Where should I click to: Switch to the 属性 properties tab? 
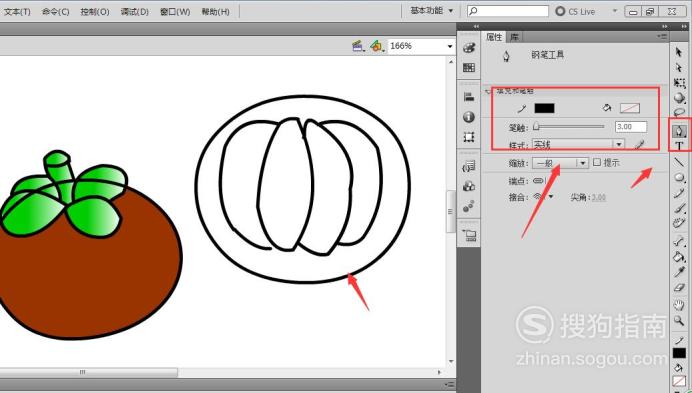[x=494, y=37]
